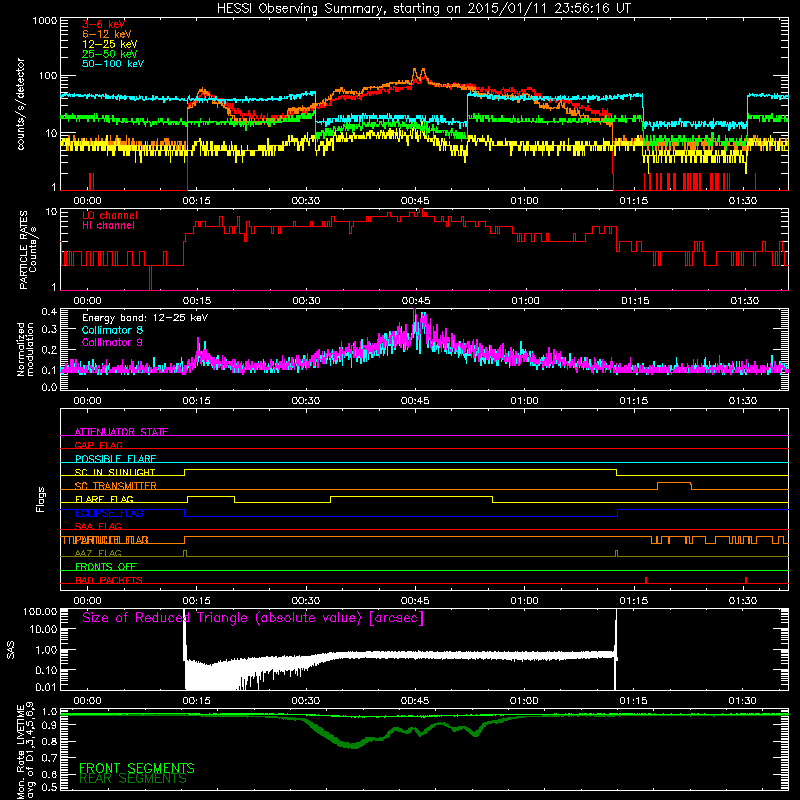The image size is (800, 800).
Task: Click the 'PARTICLE RATES Counts/s' axis label
Action: pos(28,249)
